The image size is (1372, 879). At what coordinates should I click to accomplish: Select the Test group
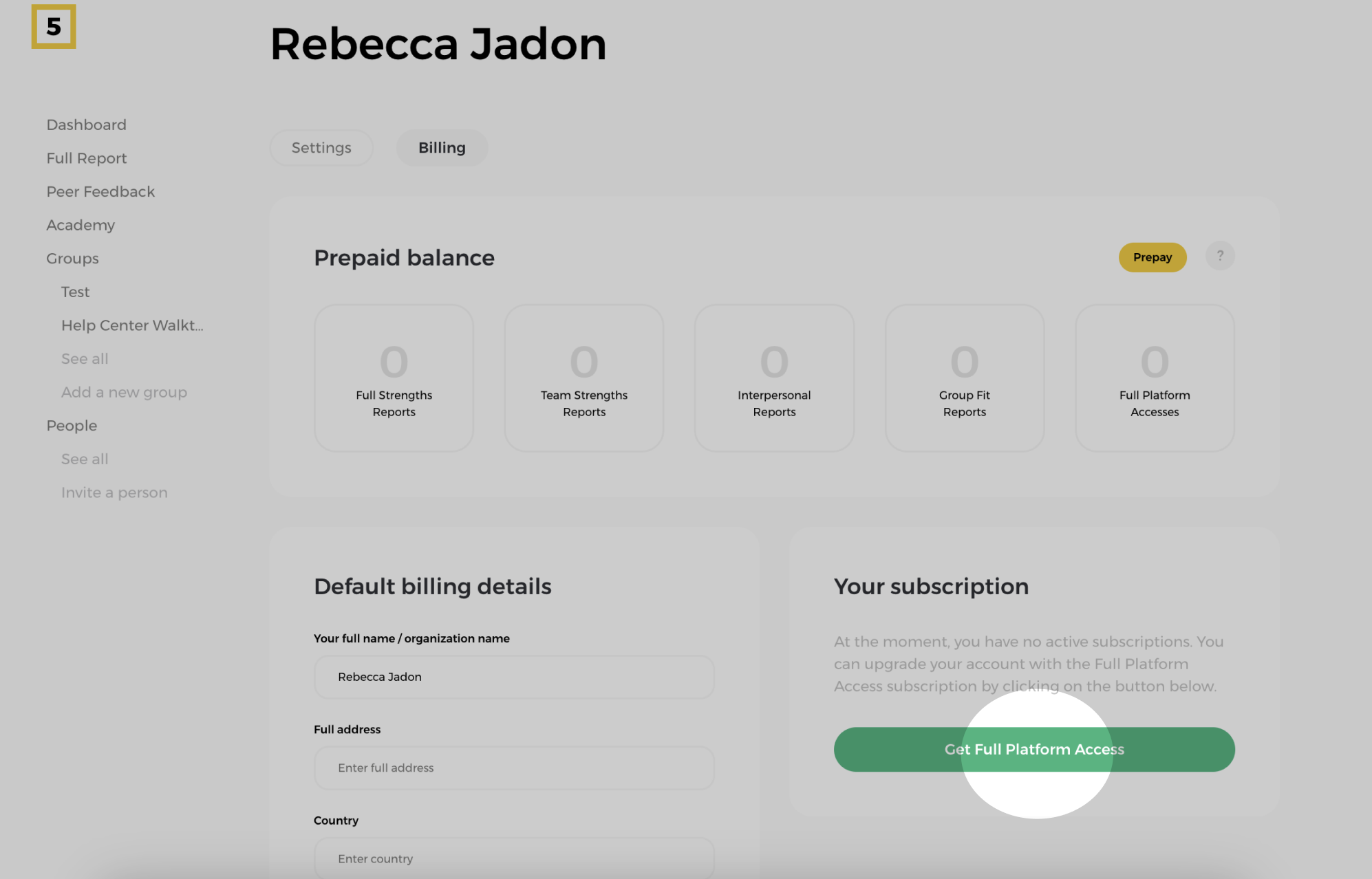75,292
